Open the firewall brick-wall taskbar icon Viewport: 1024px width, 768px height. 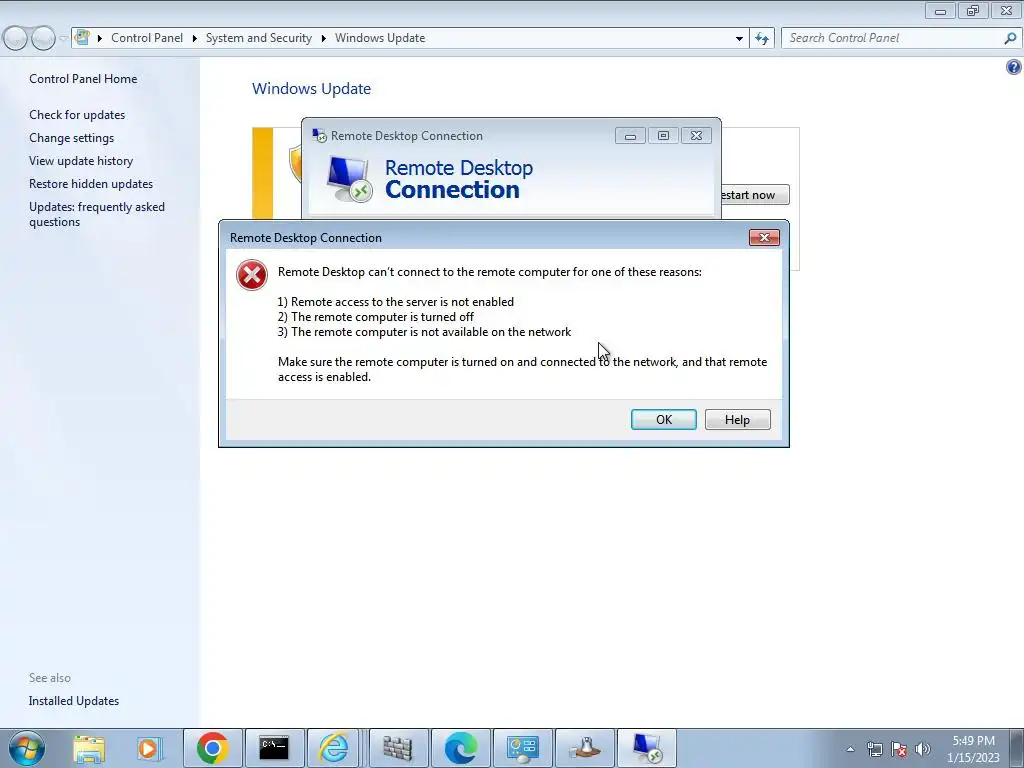point(398,748)
